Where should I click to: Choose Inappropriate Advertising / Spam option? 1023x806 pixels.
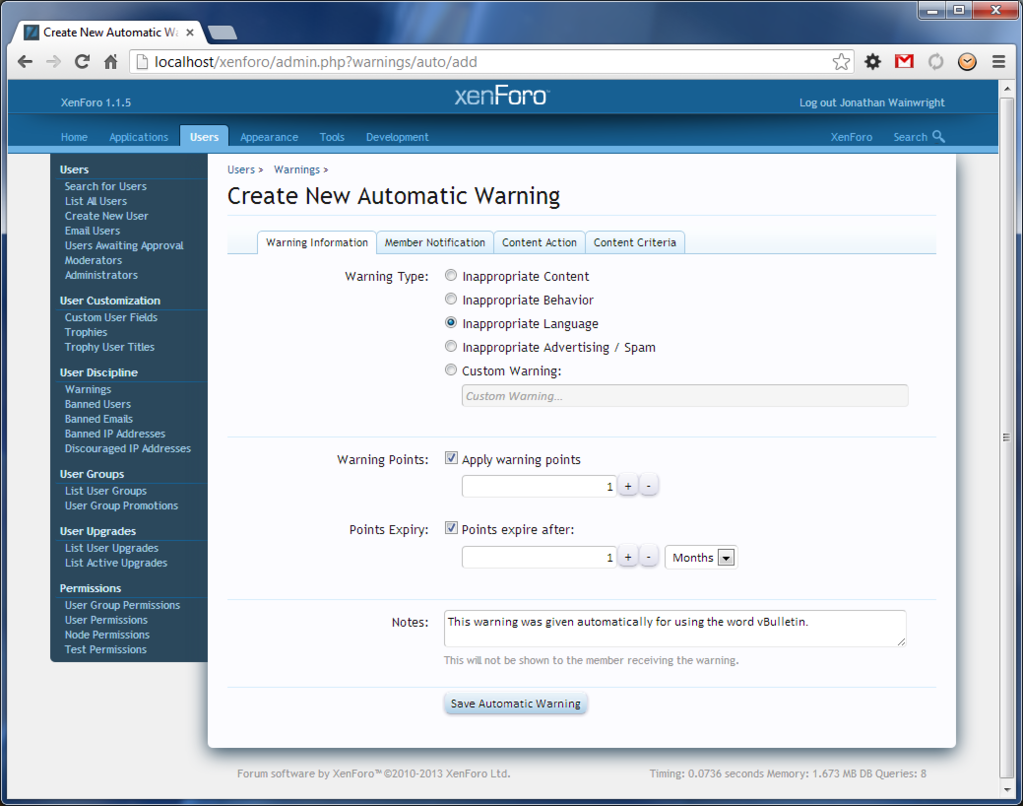pyautogui.click(x=451, y=347)
